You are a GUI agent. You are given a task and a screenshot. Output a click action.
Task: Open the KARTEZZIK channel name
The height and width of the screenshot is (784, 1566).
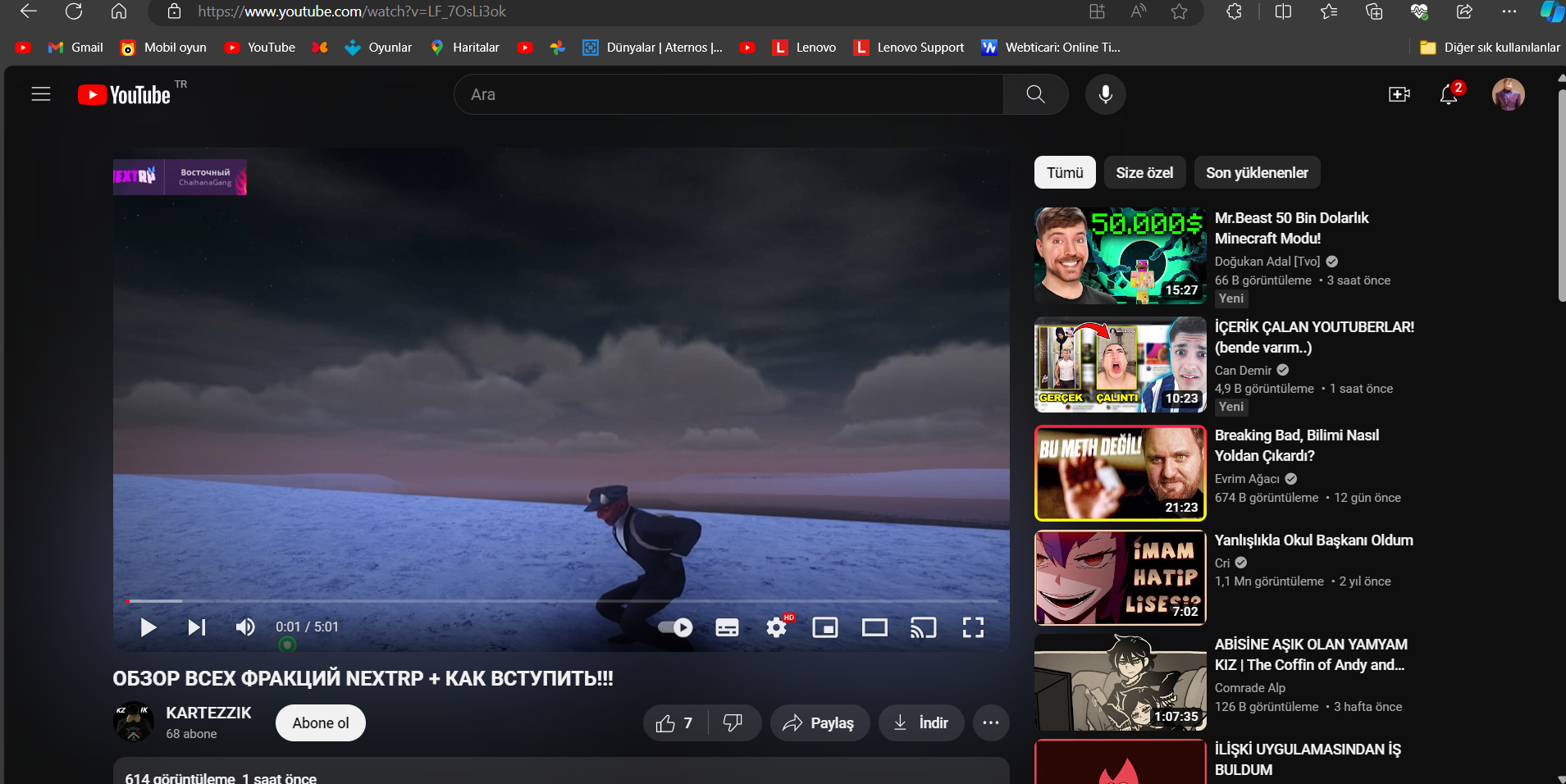point(208,713)
